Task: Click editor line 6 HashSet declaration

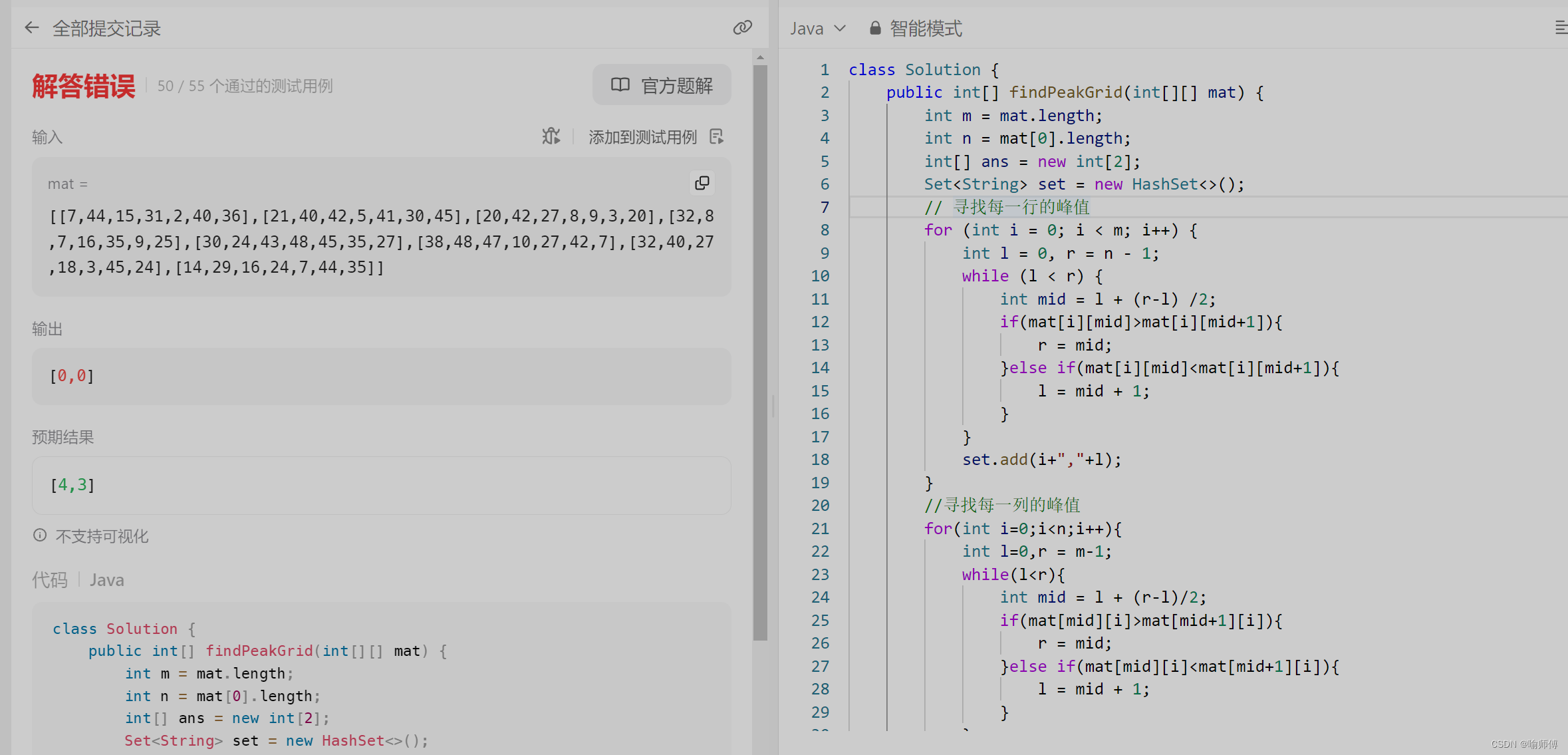Action: click(x=1084, y=184)
